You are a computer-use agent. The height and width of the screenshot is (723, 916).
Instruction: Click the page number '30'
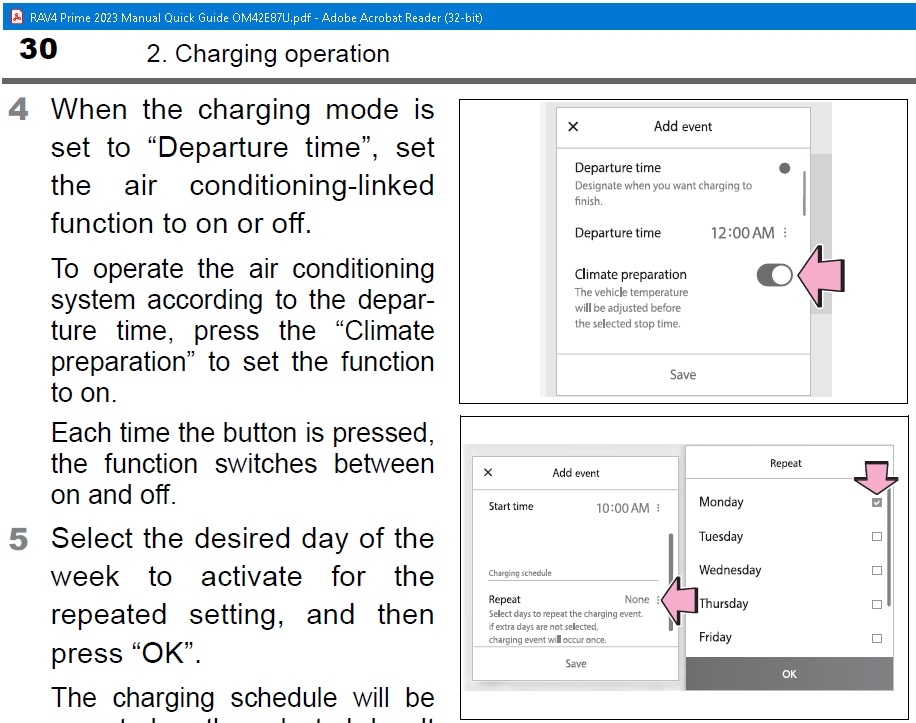(x=38, y=49)
